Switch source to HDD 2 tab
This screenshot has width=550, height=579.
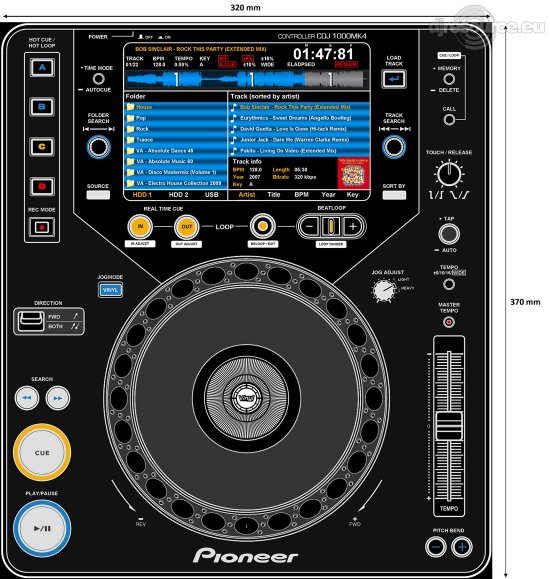pyautogui.click(x=178, y=195)
